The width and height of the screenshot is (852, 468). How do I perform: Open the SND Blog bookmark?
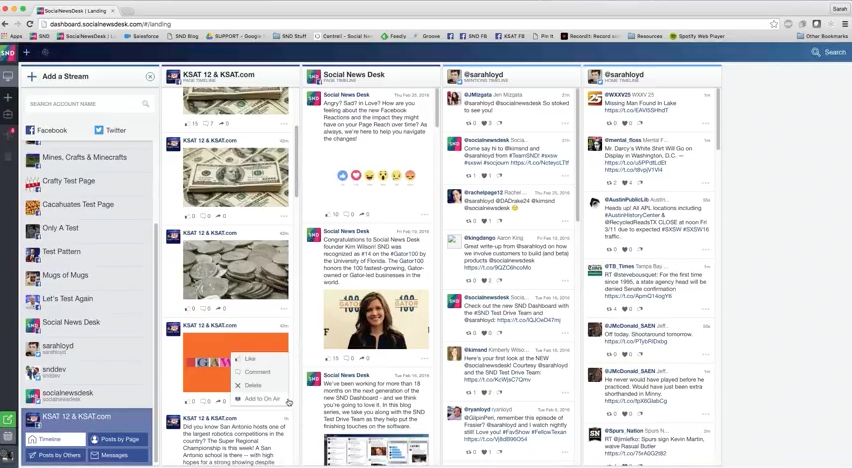(x=183, y=36)
